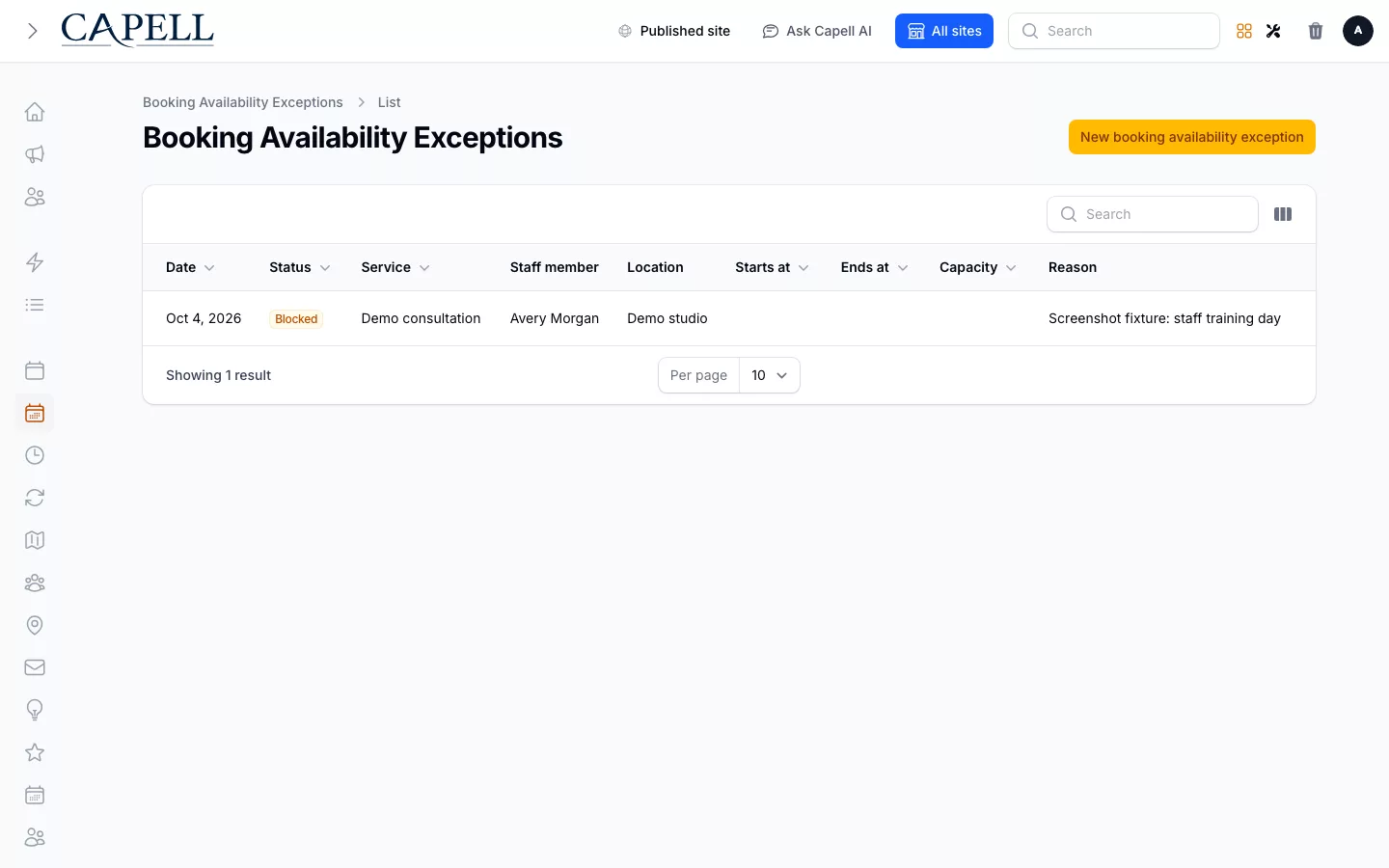Viewport: 1389px width, 868px height.
Task: Click the All sites button
Action: (x=944, y=31)
